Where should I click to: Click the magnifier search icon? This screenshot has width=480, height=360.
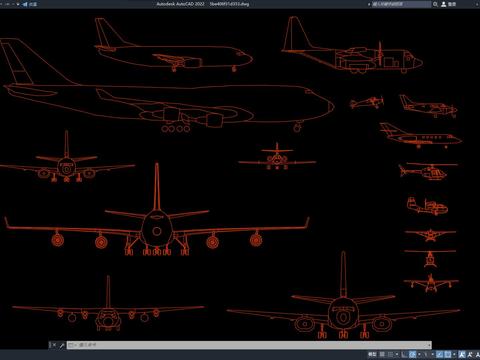435,4
